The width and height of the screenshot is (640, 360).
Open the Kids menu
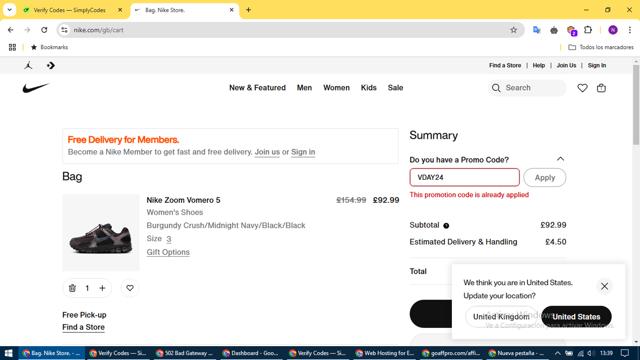pos(369,88)
